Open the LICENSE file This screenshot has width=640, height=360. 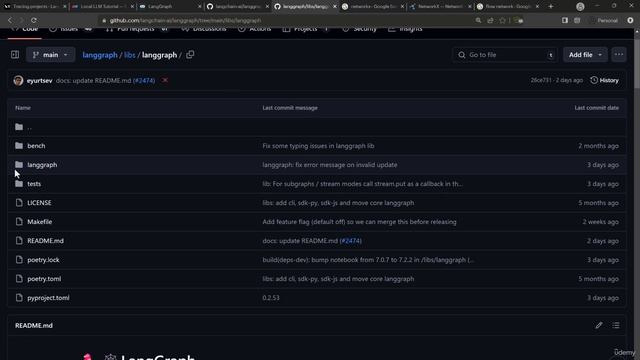tap(39, 203)
